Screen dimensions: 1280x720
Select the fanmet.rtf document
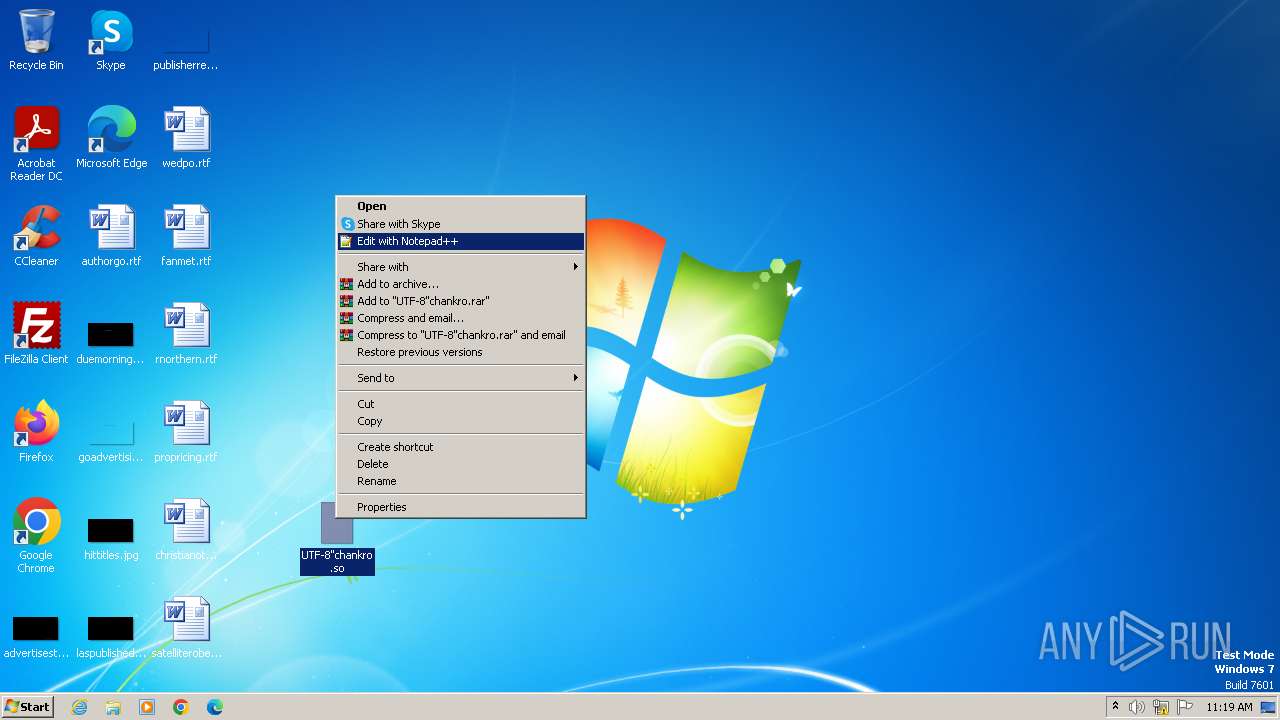(x=186, y=236)
